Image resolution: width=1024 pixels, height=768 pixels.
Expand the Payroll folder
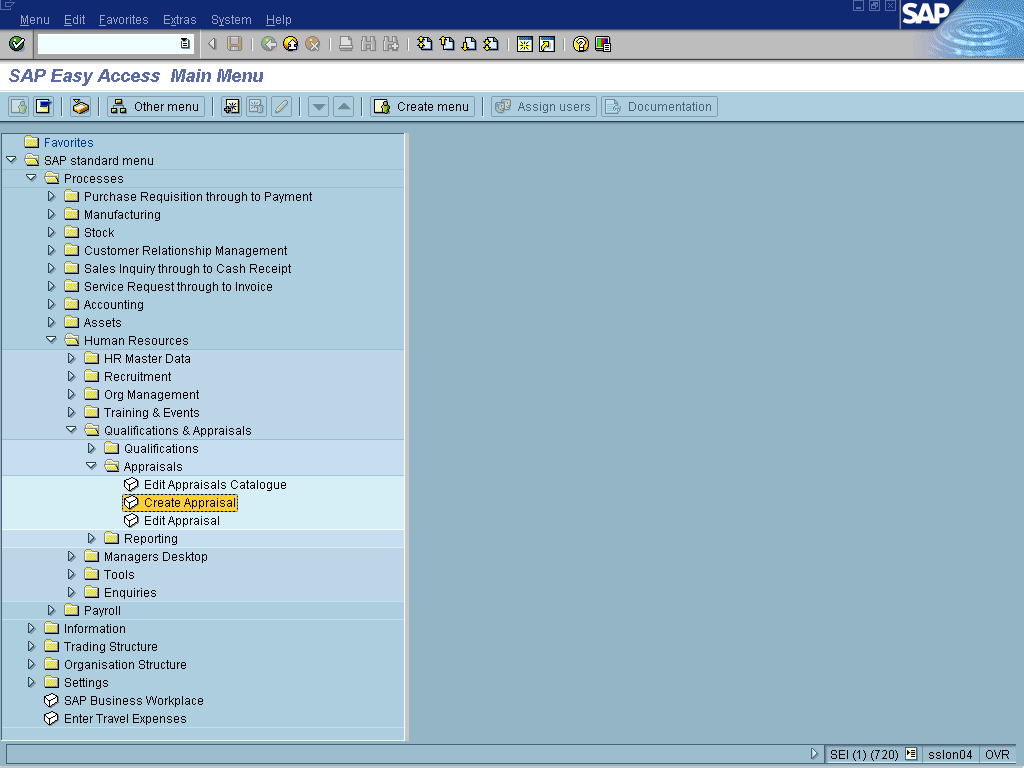(x=52, y=610)
